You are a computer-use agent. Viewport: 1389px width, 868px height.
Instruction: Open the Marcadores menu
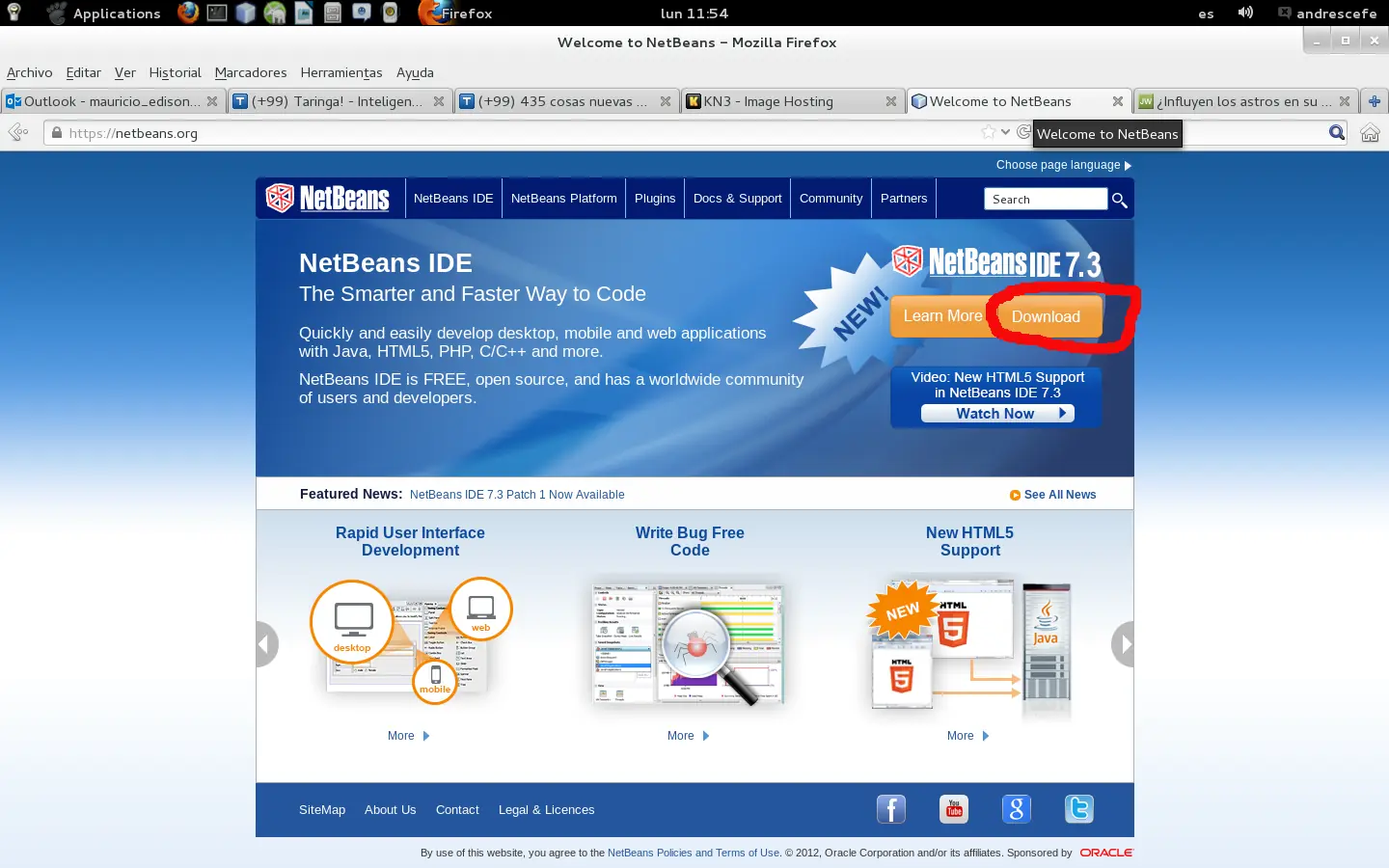pyautogui.click(x=251, y=72)
